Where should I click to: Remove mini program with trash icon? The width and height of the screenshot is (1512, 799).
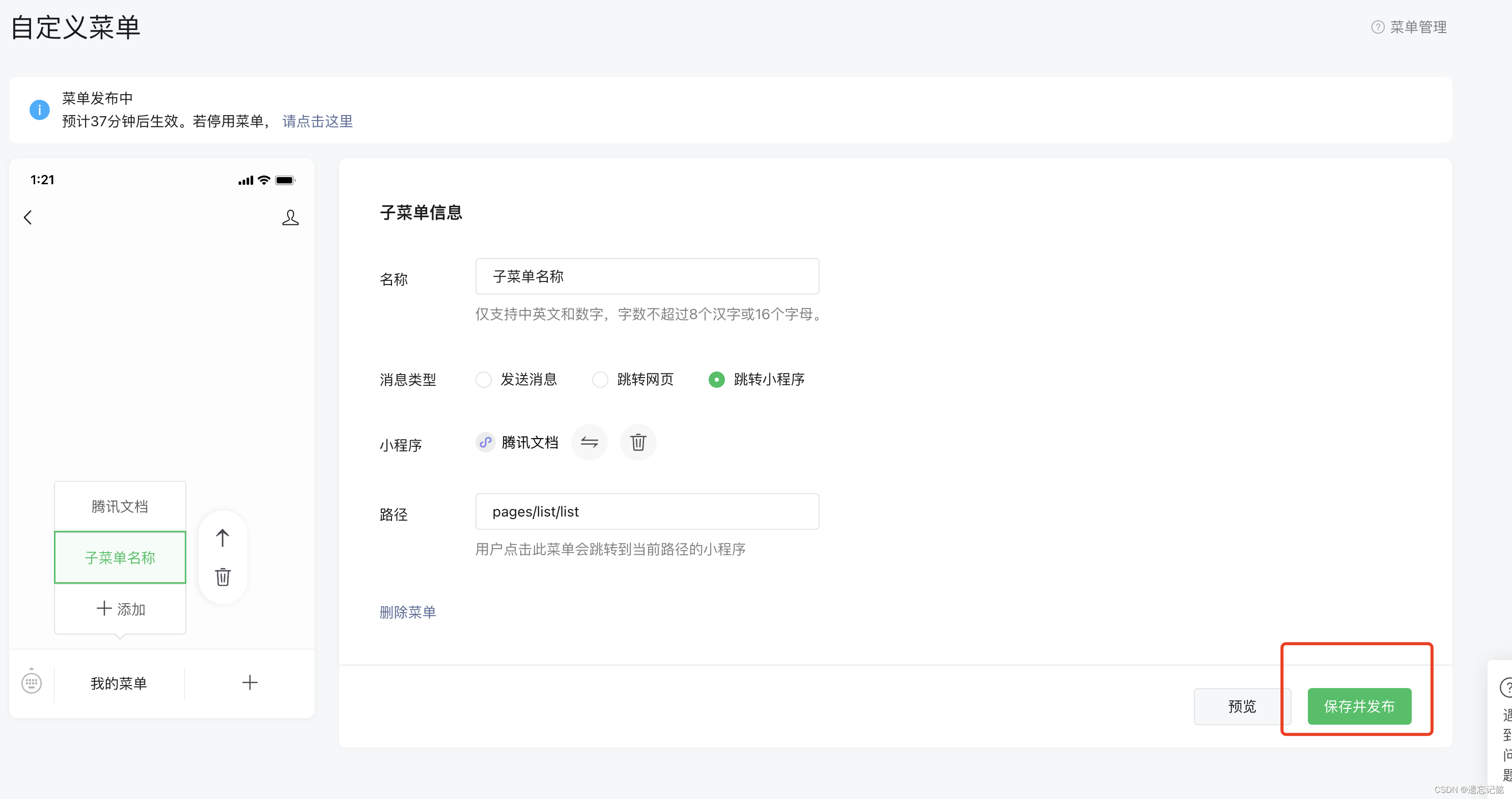[x=638, y=442]
